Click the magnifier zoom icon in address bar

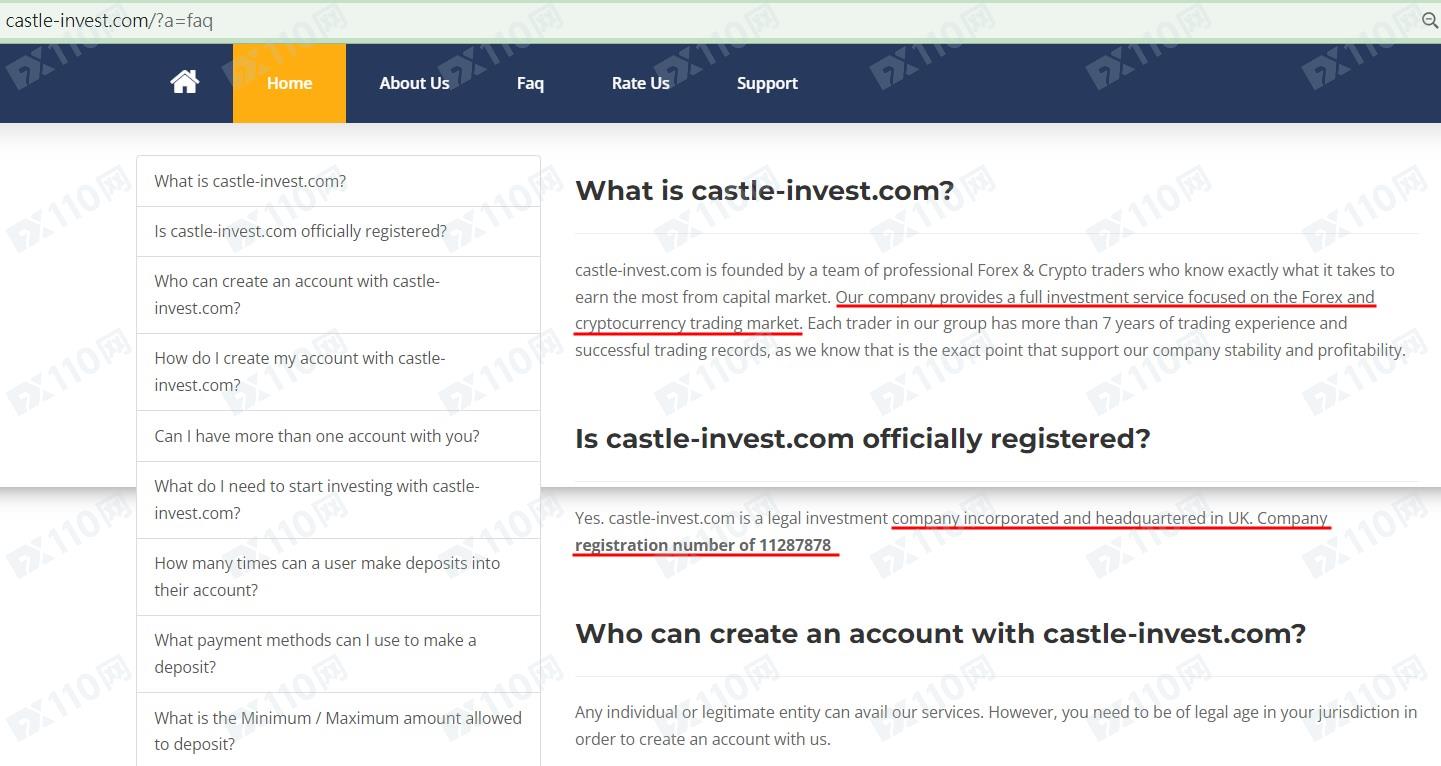click(1430, 20)
